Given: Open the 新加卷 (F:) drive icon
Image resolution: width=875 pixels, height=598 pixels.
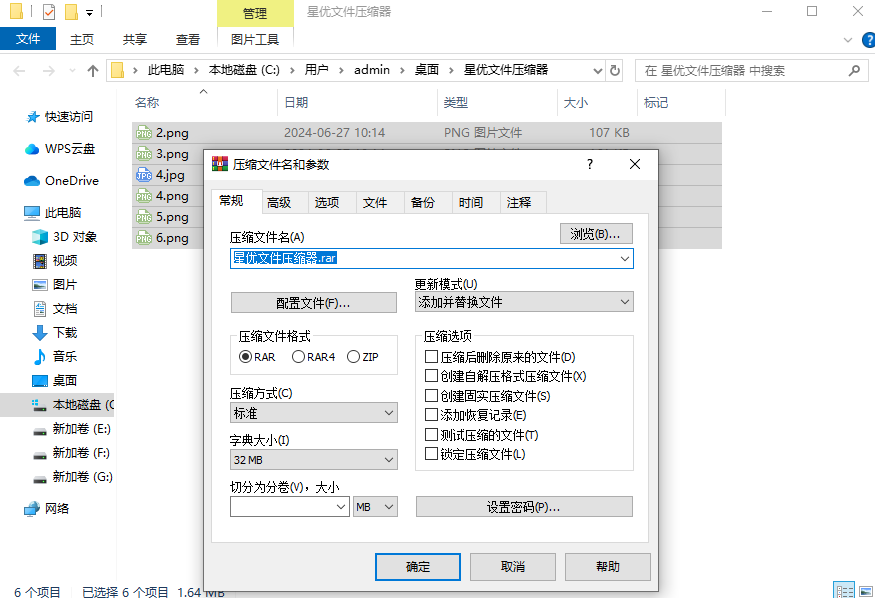Looking at the screenshot, I should [x=40, y=455].
